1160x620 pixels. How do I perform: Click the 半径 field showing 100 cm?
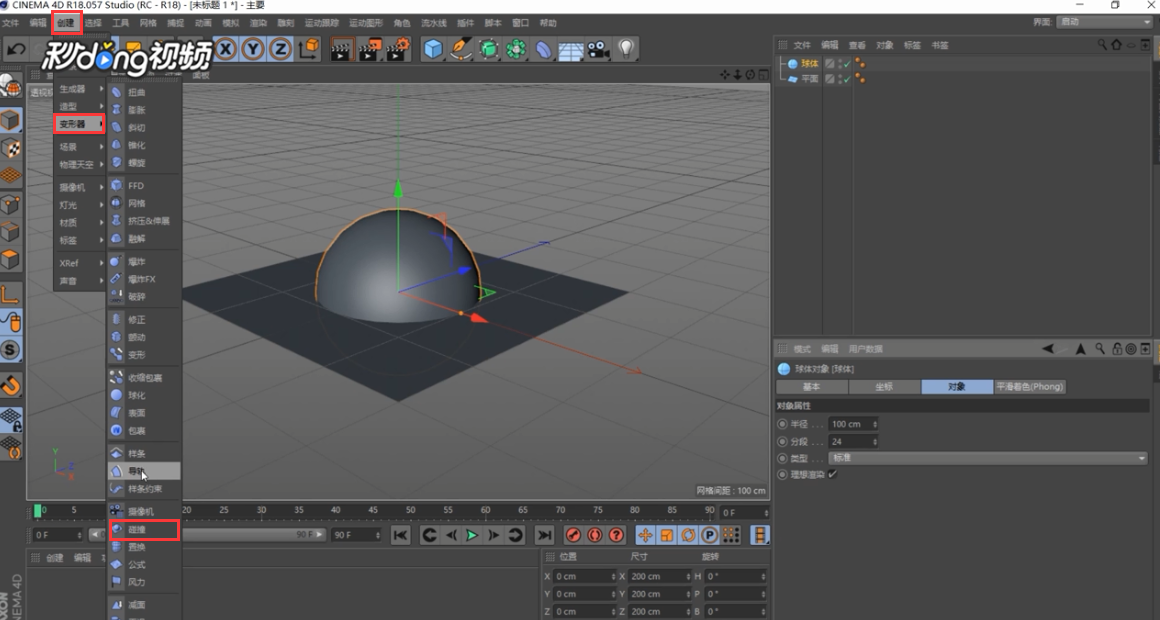pyautogui.click(x=852, y=424)
